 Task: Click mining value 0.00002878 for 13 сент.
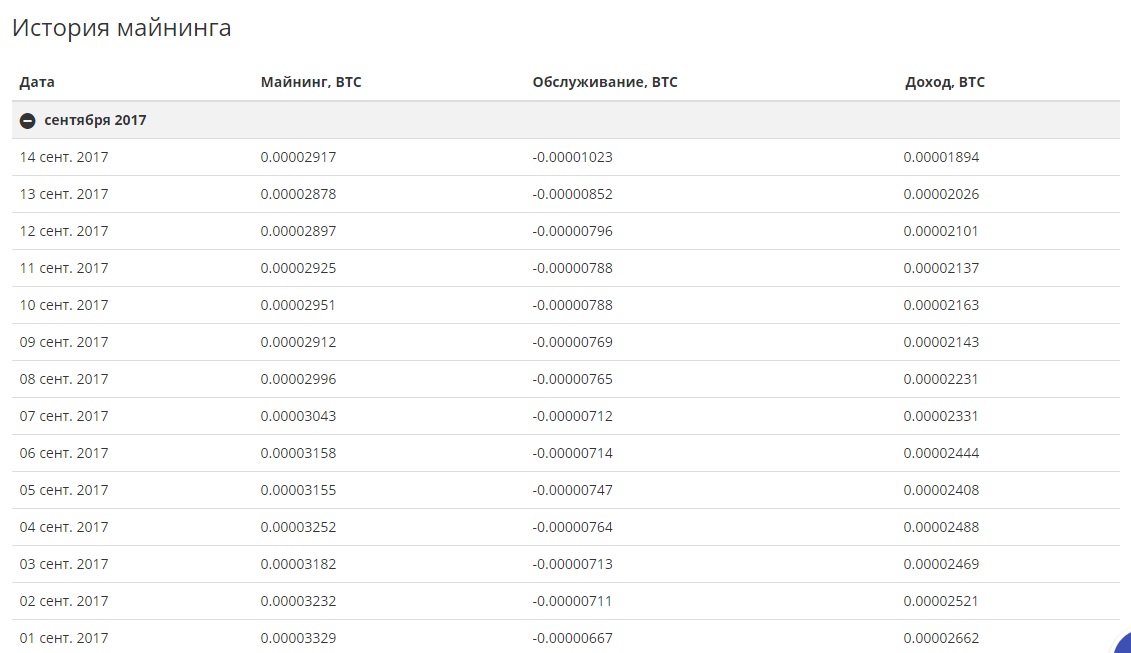point(298,194)
